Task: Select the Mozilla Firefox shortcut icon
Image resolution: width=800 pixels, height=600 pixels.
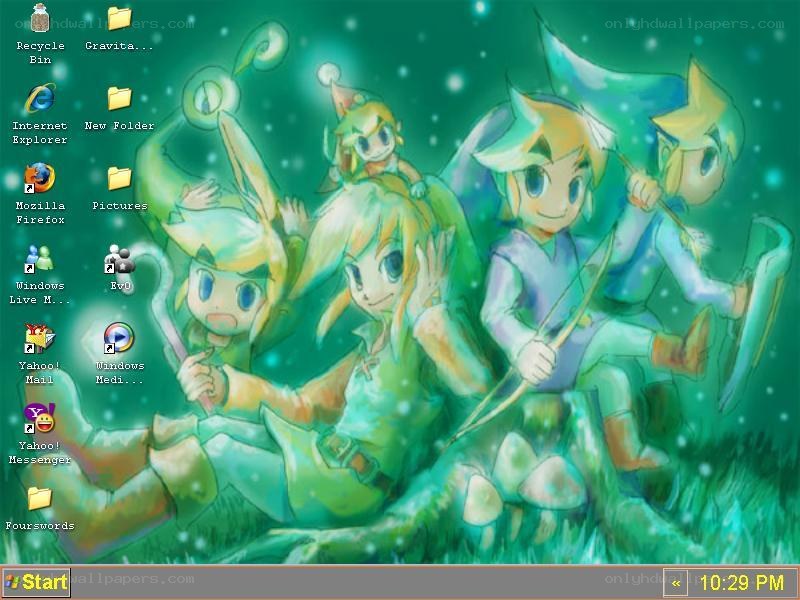Action: [x=40, y=178]
